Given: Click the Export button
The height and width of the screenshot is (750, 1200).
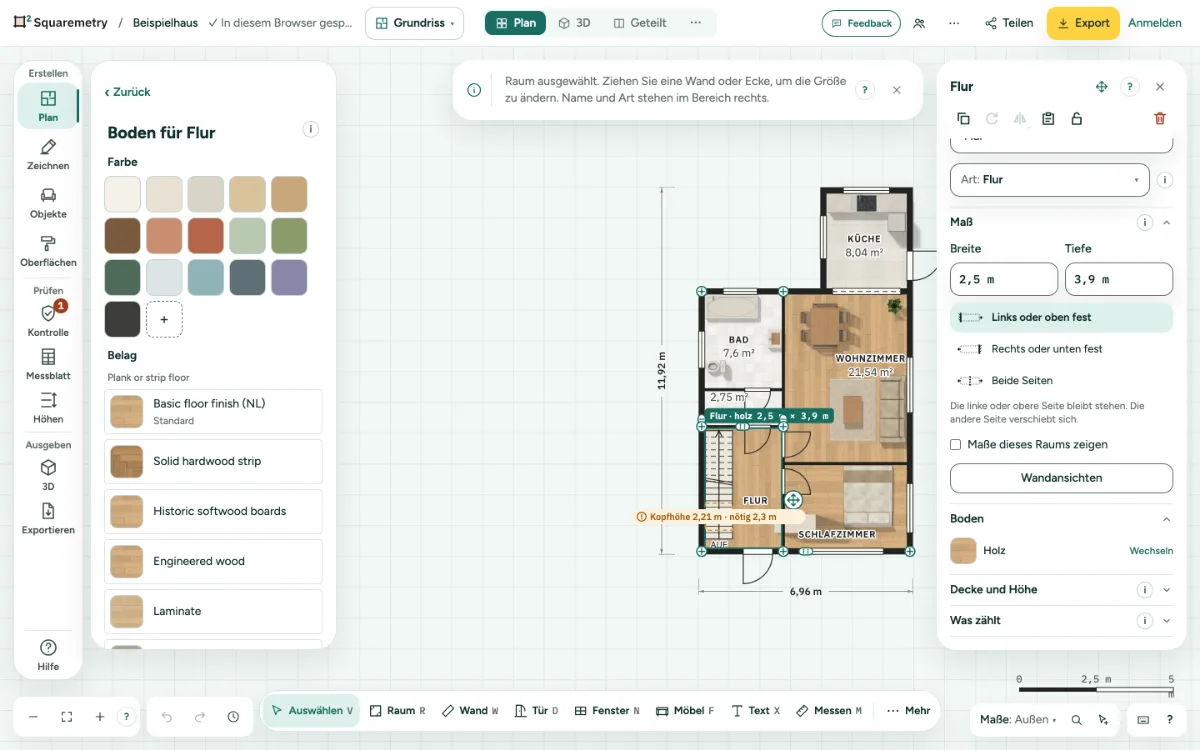Looking at the screenshot, I should (1083, 23).
